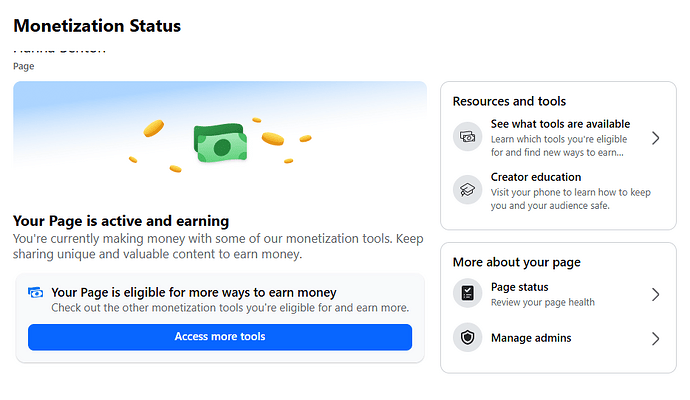Expand the Manage admins chevron arrow

pyautogui.click(x=655, y=338)
